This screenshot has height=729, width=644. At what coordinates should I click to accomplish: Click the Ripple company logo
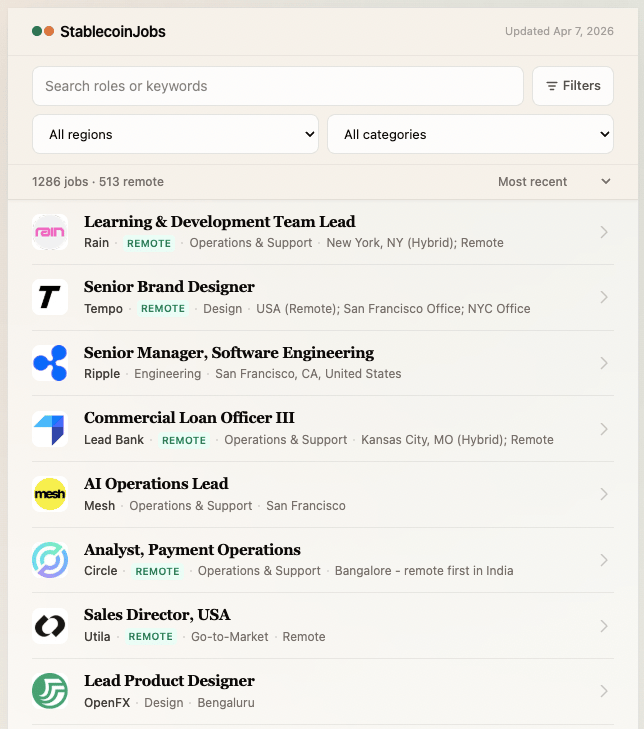coord(50,363)
